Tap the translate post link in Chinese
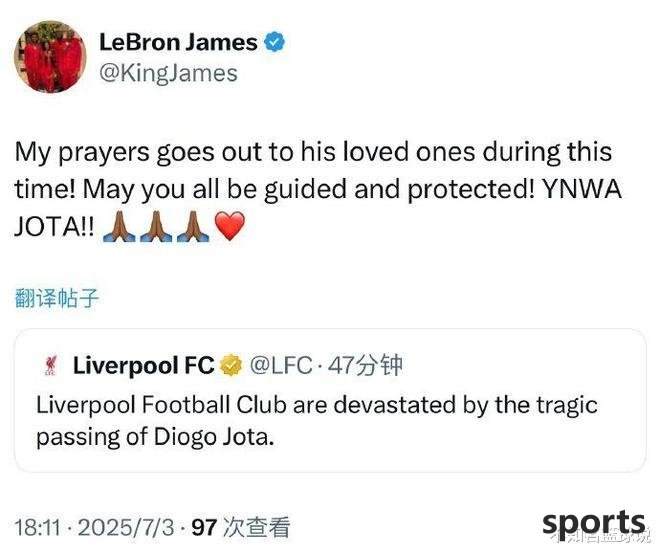This screenshot has height=554, width=660. [57, 298]
